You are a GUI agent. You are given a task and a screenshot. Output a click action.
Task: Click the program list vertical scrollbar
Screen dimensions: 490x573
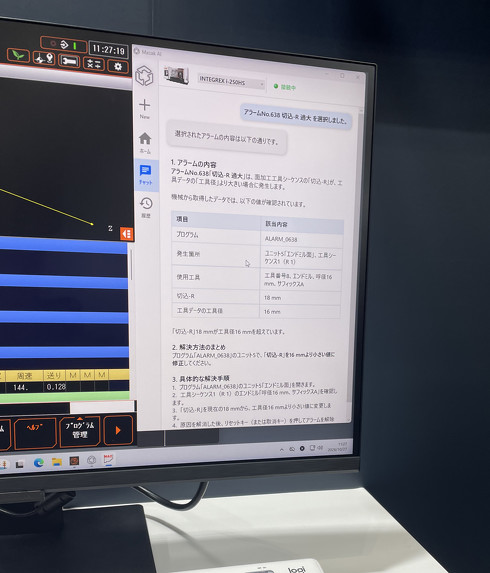[x=131, y=265]
